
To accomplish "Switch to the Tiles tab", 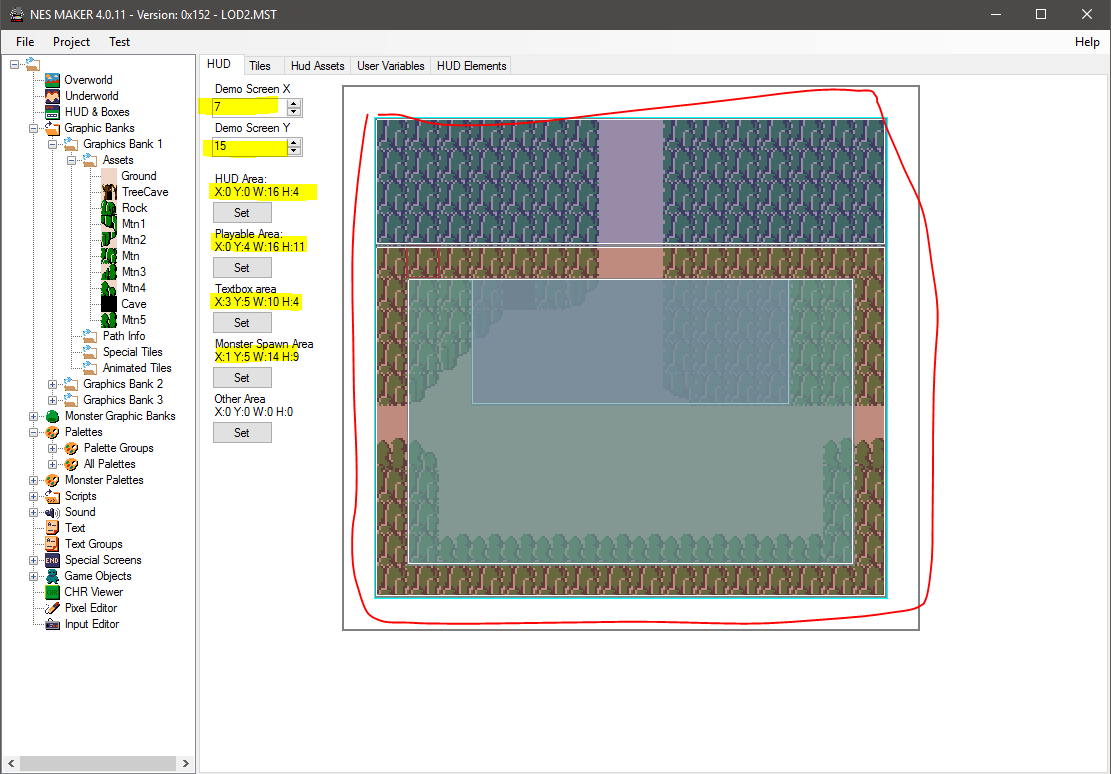I will point(260,66).
